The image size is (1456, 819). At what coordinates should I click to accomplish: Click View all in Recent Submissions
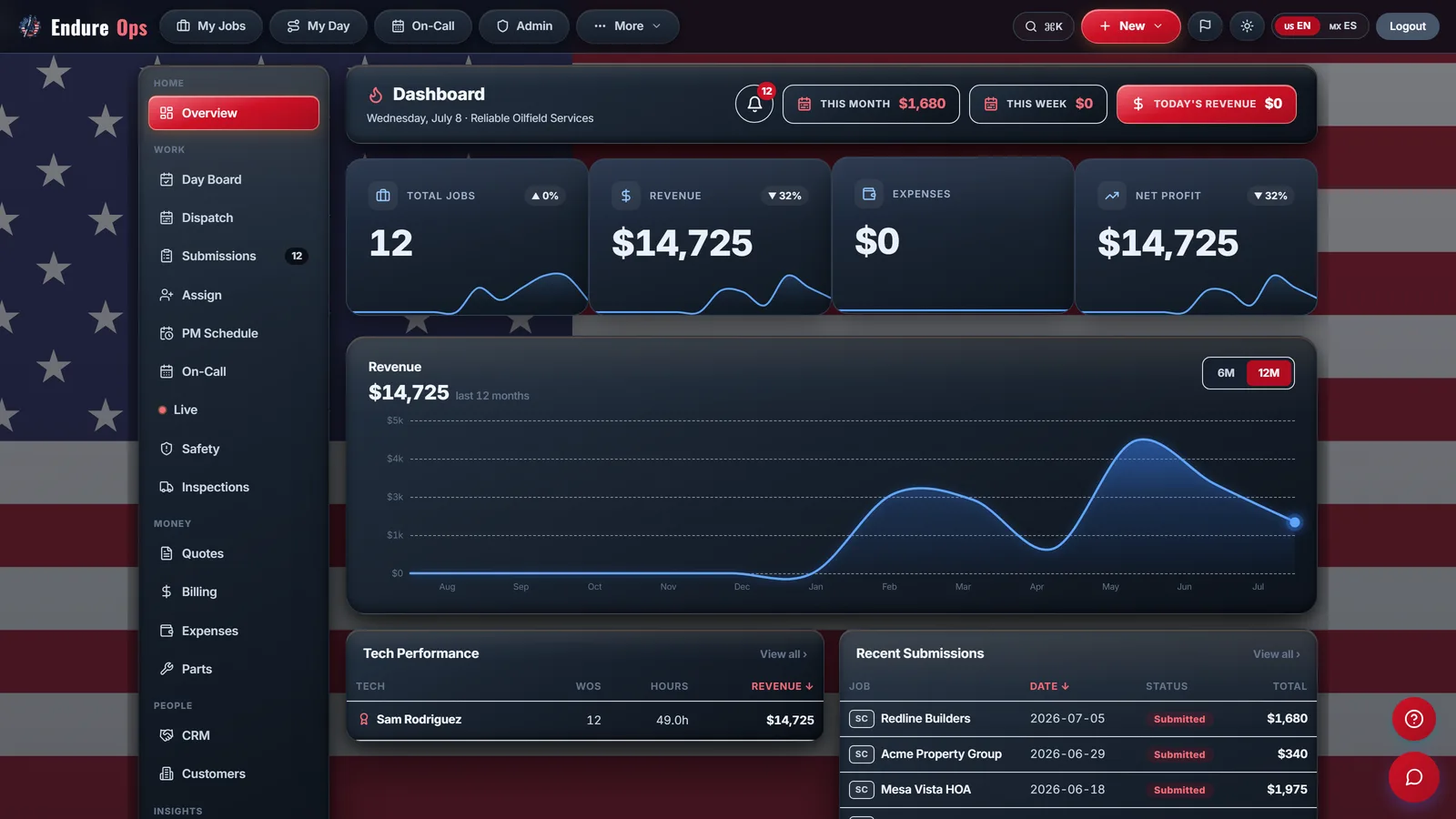(x=1277, y=654)
